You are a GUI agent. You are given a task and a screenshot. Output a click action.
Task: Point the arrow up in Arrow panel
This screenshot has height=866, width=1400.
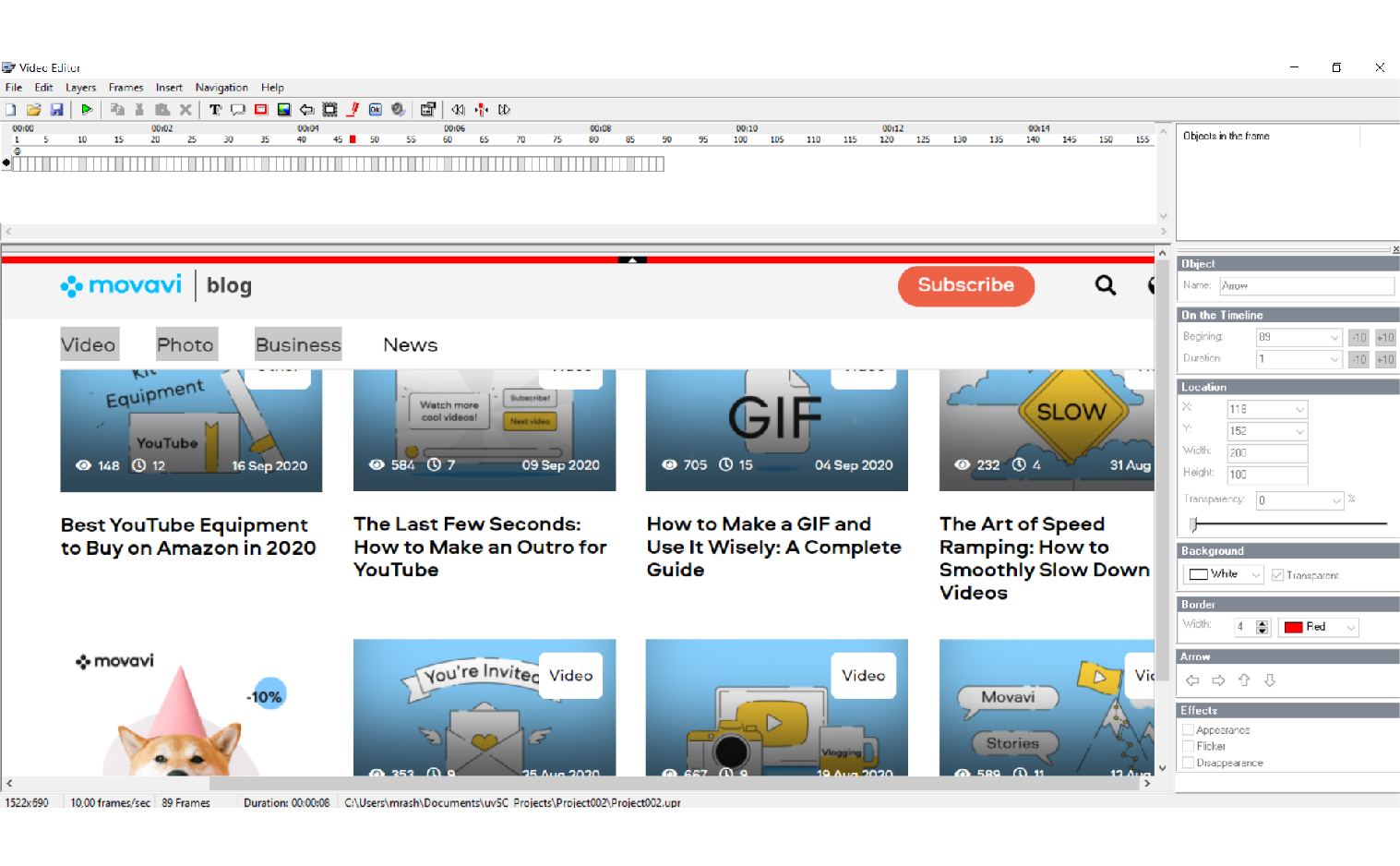pos(1244,680)
